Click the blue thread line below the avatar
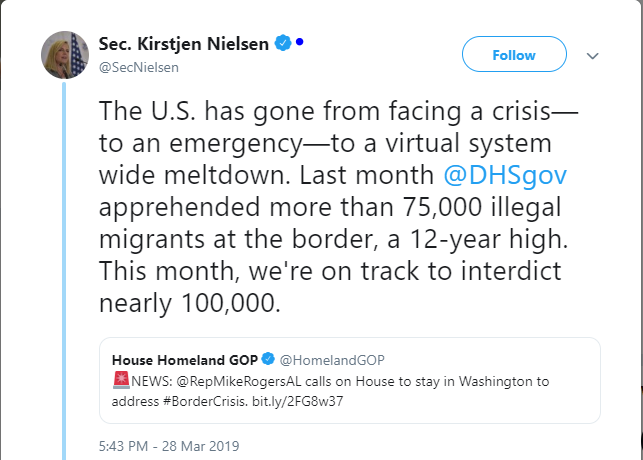Screen dimensions: 643x460 coord(64,271)
